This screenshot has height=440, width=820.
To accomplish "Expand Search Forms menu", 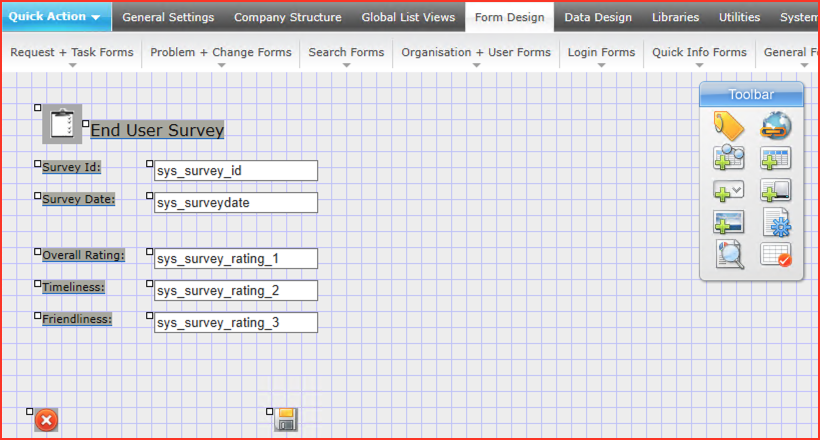I will click(x=346, y=55).
